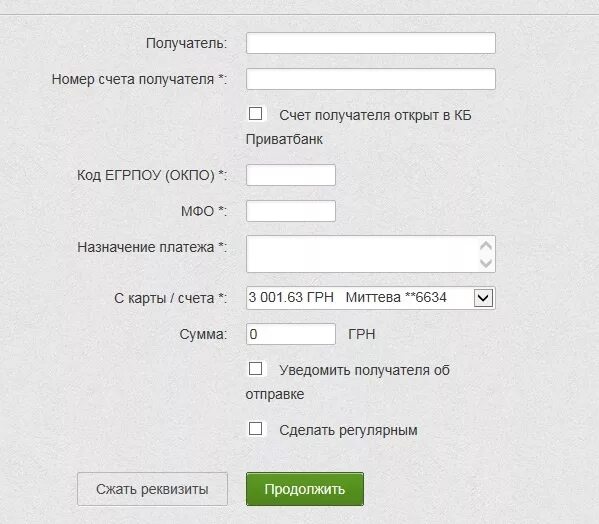Click textarea scroll up arrow

click(x=486, y=246)
